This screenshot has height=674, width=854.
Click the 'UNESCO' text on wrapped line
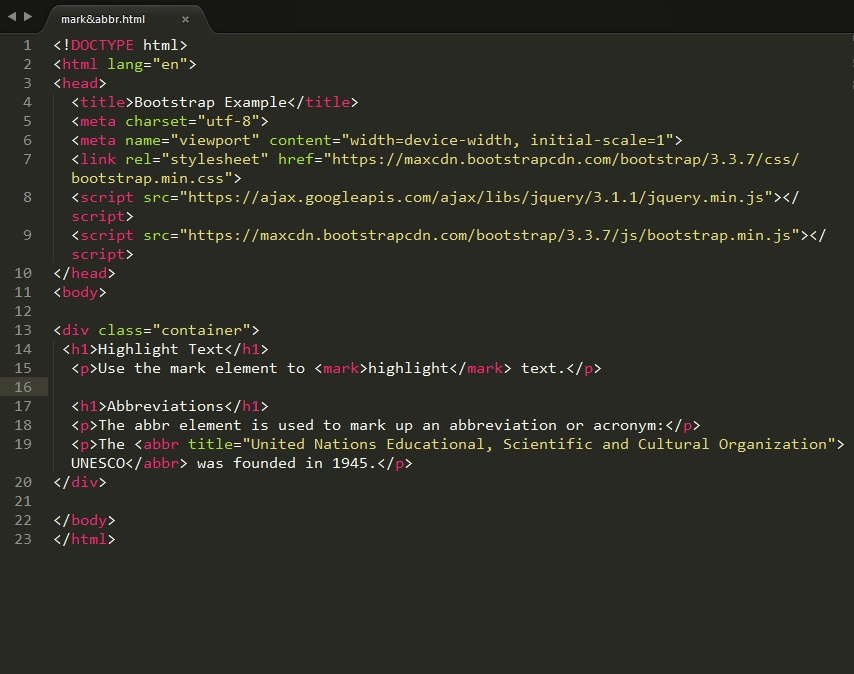[98, 463]
